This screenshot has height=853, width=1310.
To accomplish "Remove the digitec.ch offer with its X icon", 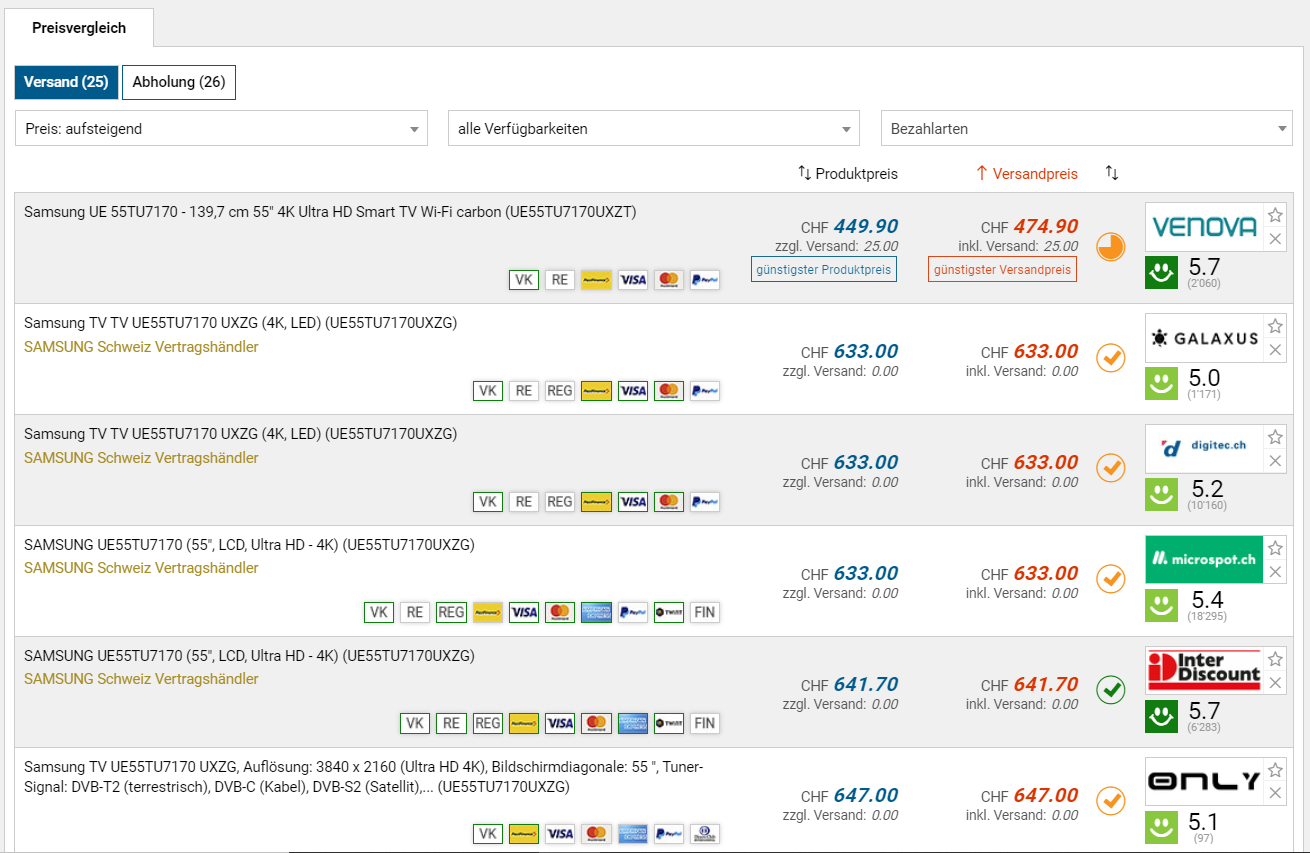I will point(1275,461).
